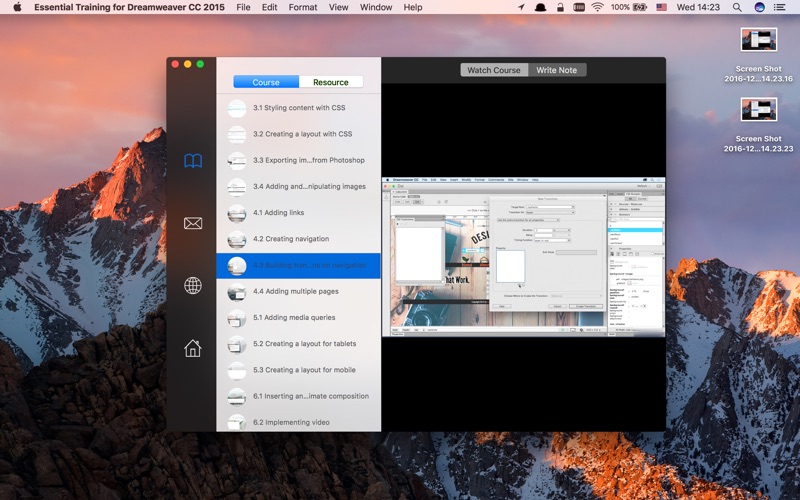Select Watch Course segment
The image size is (800, 500).
(494, 70)
